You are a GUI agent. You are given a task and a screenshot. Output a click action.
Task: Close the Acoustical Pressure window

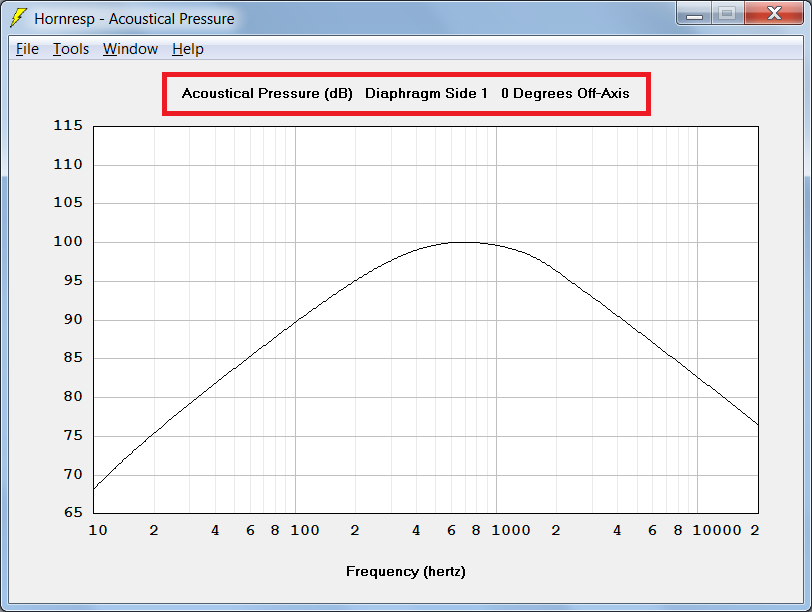click(774, 14)
